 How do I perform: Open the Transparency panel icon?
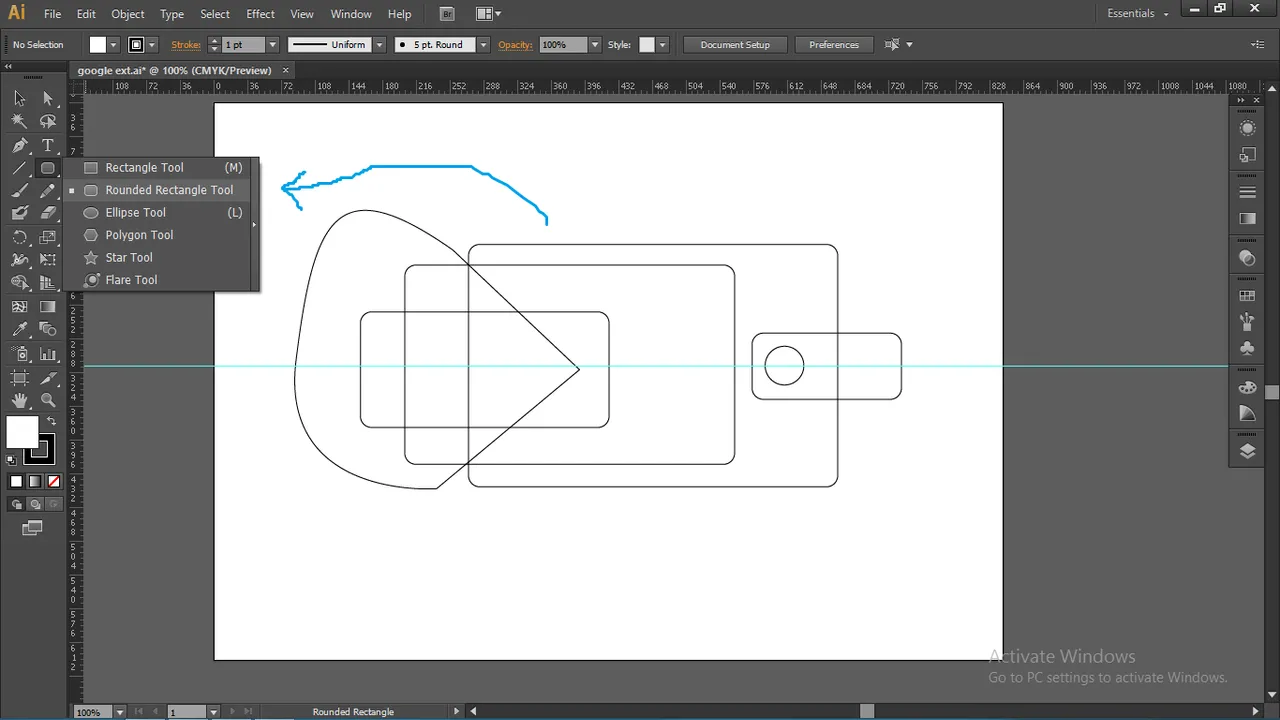[1247, 258]
